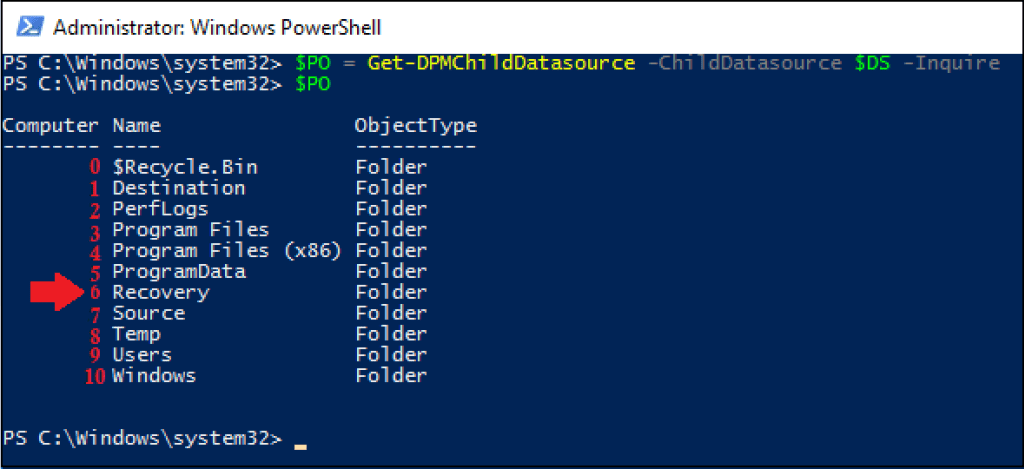The height and width of the screenshot is (469, 1024).
Task: Click the Recovery folder name
Action: 161,293
